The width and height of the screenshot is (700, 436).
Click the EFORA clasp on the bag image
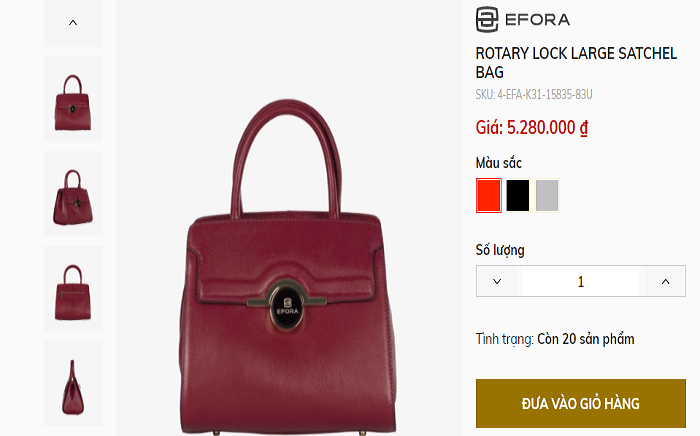(287, 305)
